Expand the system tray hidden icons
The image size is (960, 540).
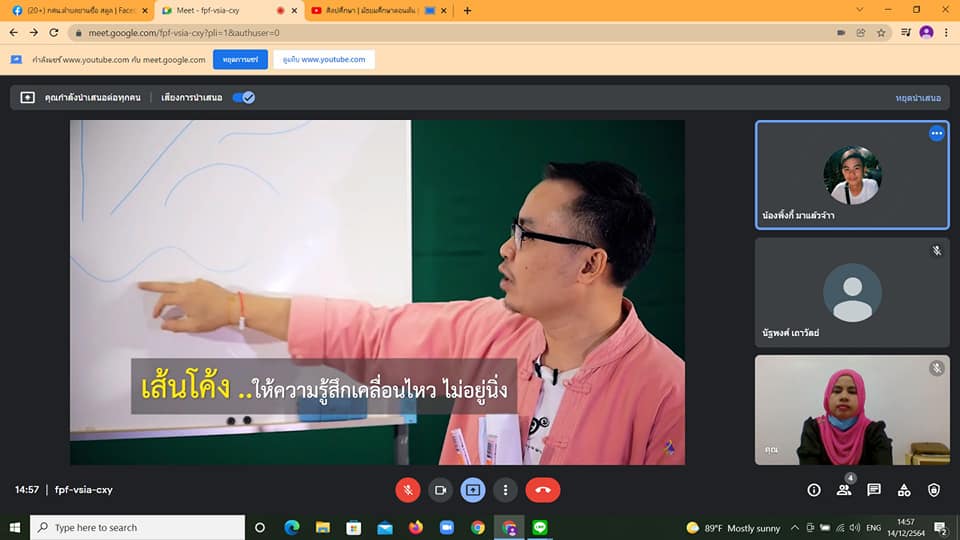click(x=795, y=527)
